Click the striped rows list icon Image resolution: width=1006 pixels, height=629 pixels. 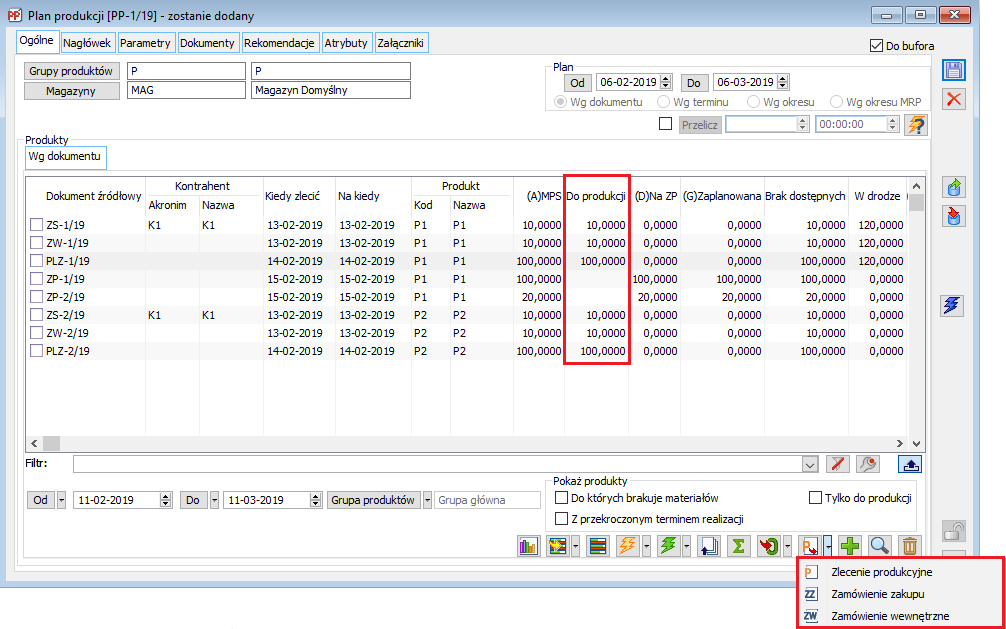[x=598, y=547]
